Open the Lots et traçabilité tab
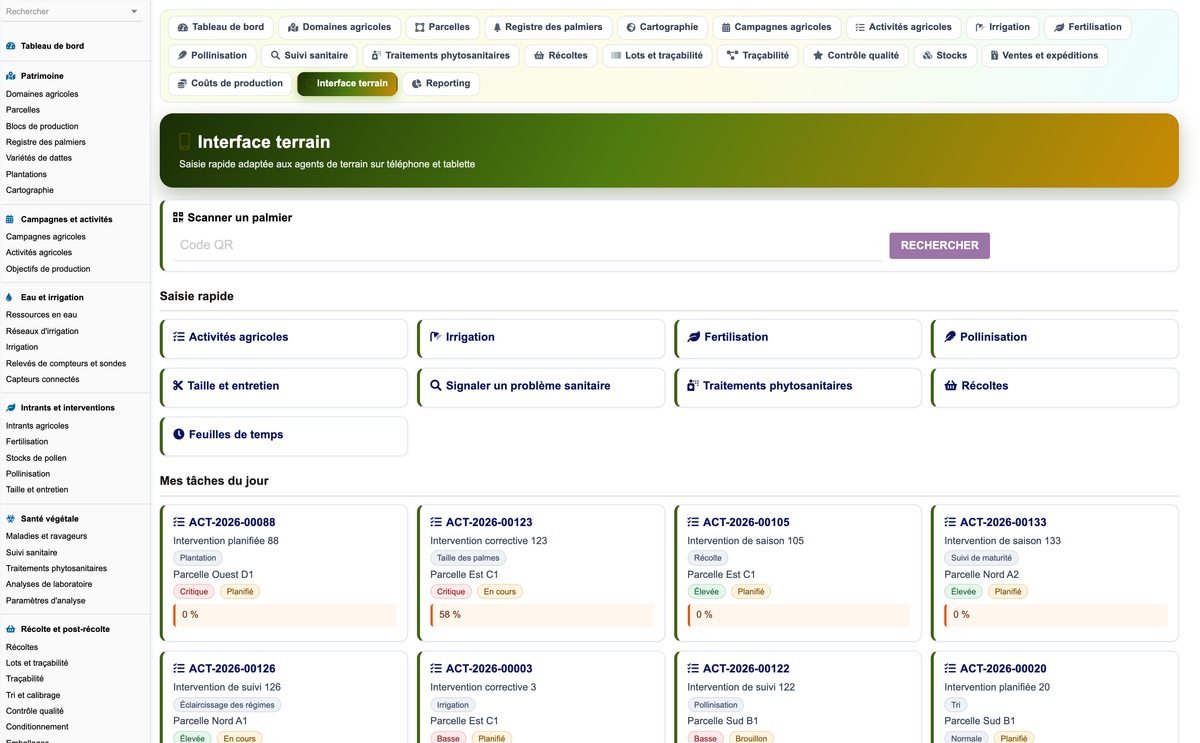The height and width of the screenshot is (743, 1200). [657, 55]
